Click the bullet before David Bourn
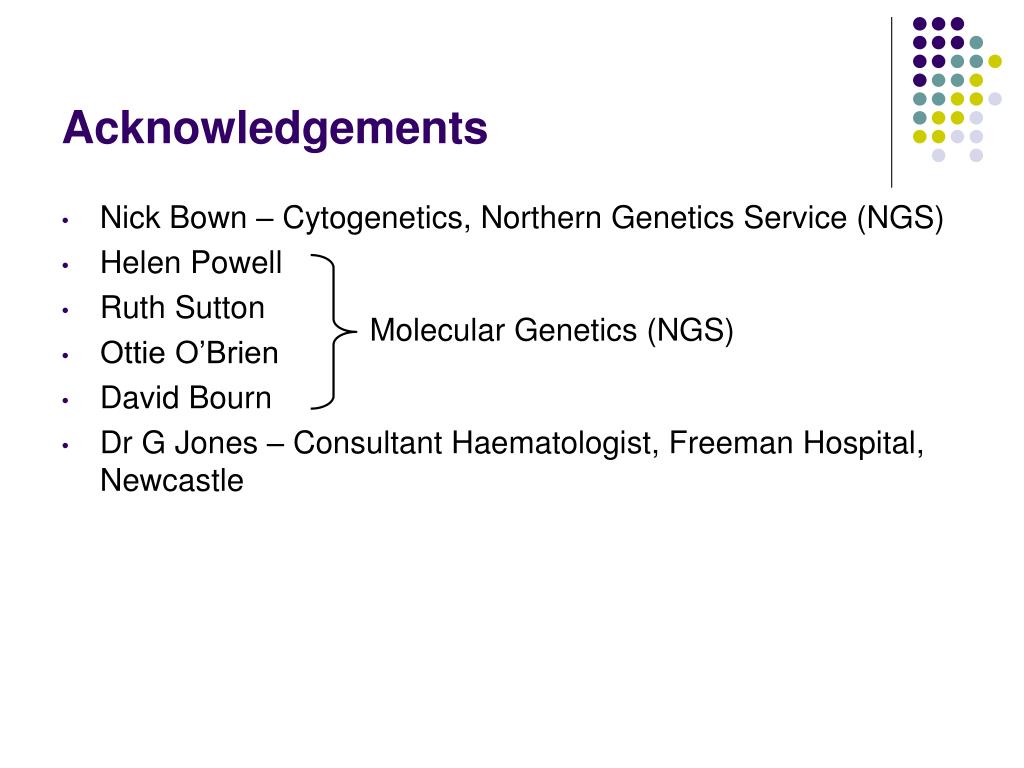 tap(65, 400)
